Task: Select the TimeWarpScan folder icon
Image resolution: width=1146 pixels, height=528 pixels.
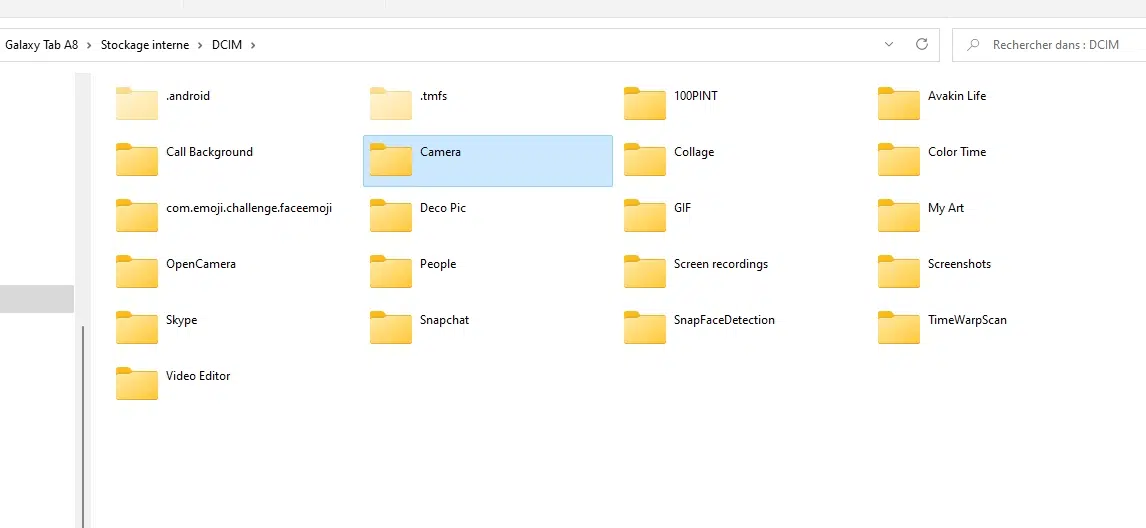Action: [x=899, y=328]
